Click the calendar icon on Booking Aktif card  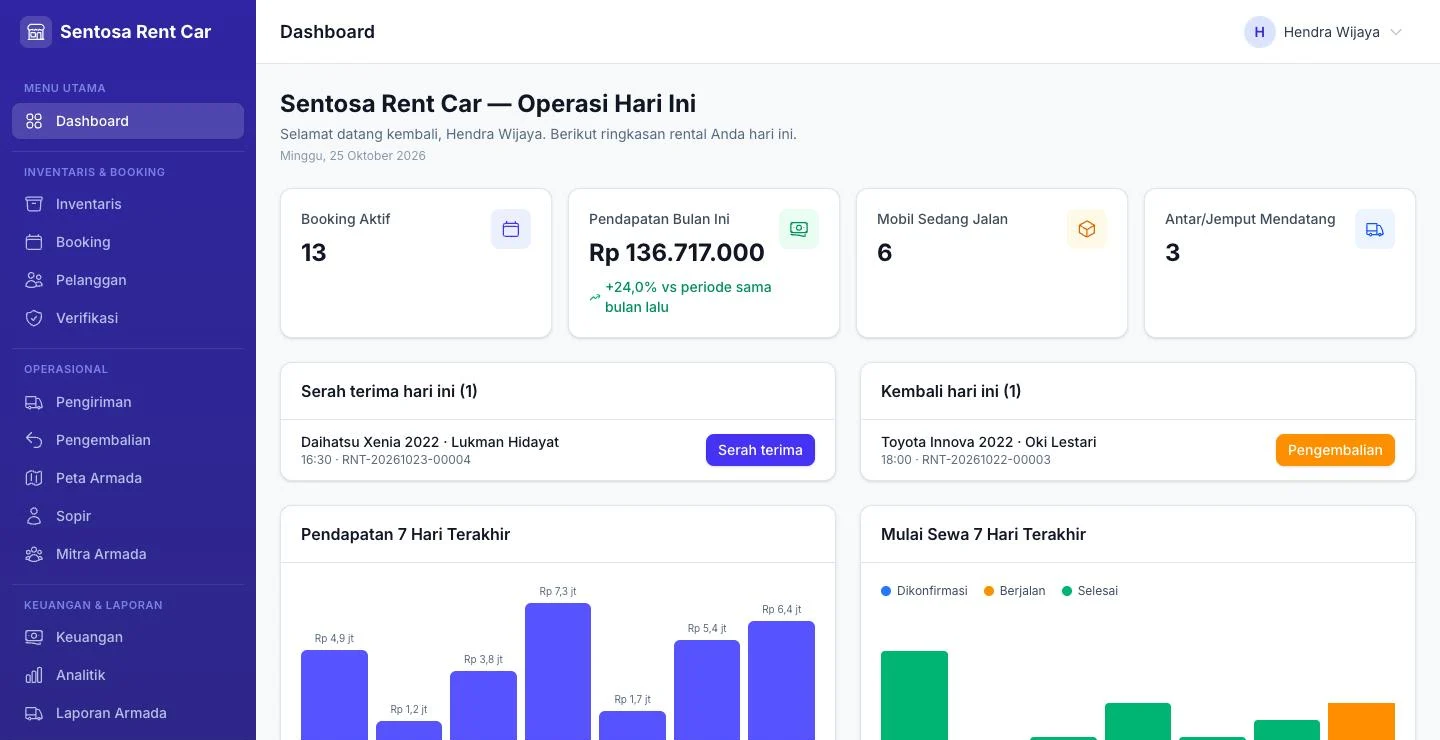click(511, 229)
